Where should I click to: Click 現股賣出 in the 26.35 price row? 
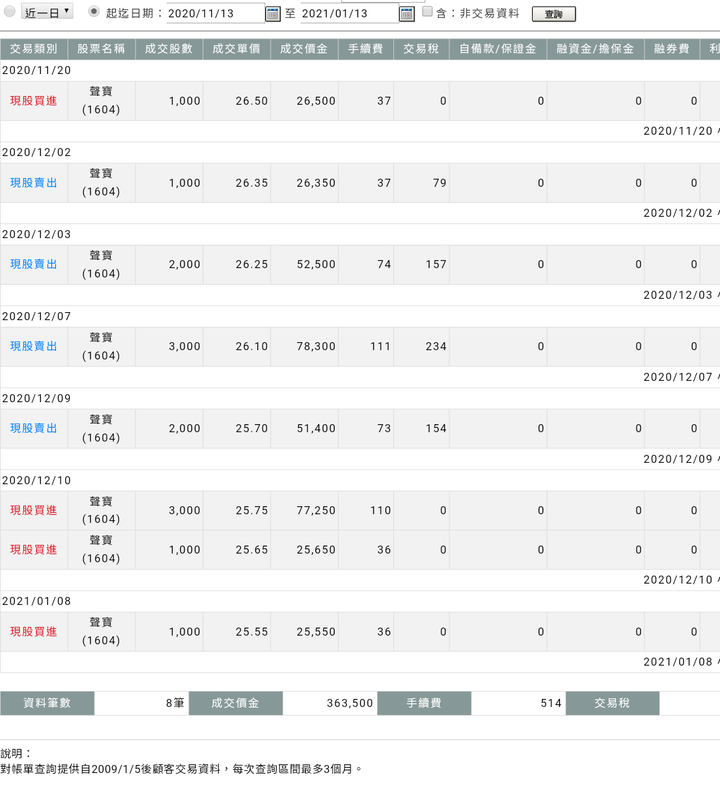[34, 183]
